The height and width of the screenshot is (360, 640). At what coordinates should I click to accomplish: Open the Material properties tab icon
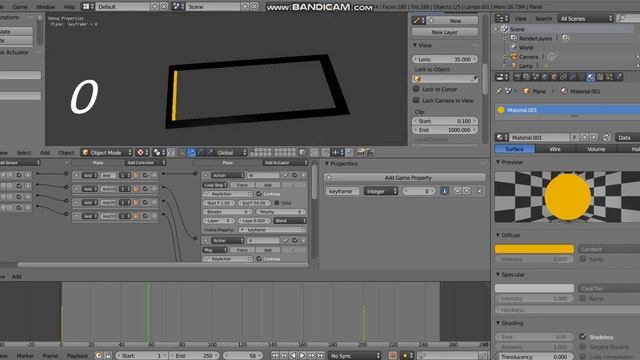591,77
